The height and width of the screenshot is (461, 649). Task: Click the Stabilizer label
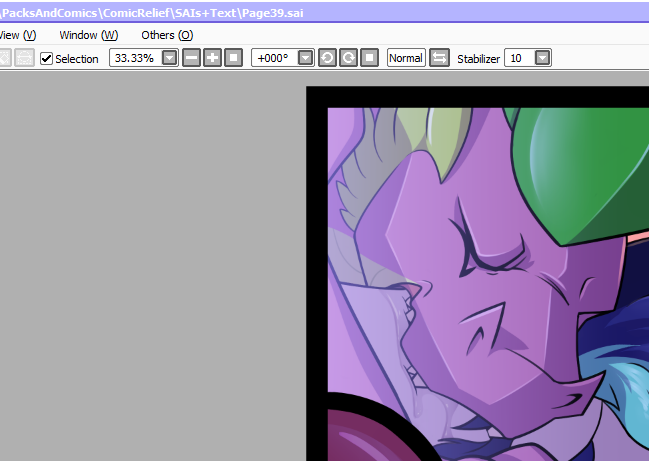coord(478,59)
